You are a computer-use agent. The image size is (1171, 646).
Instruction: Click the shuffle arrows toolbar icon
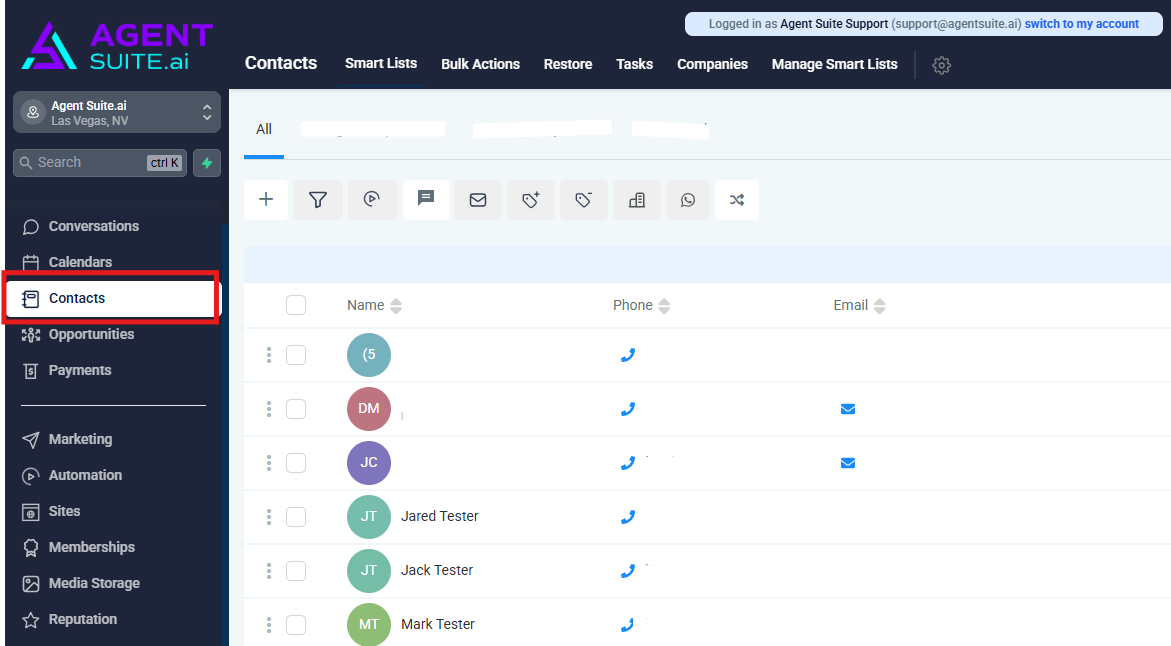(x=736, y=199)
